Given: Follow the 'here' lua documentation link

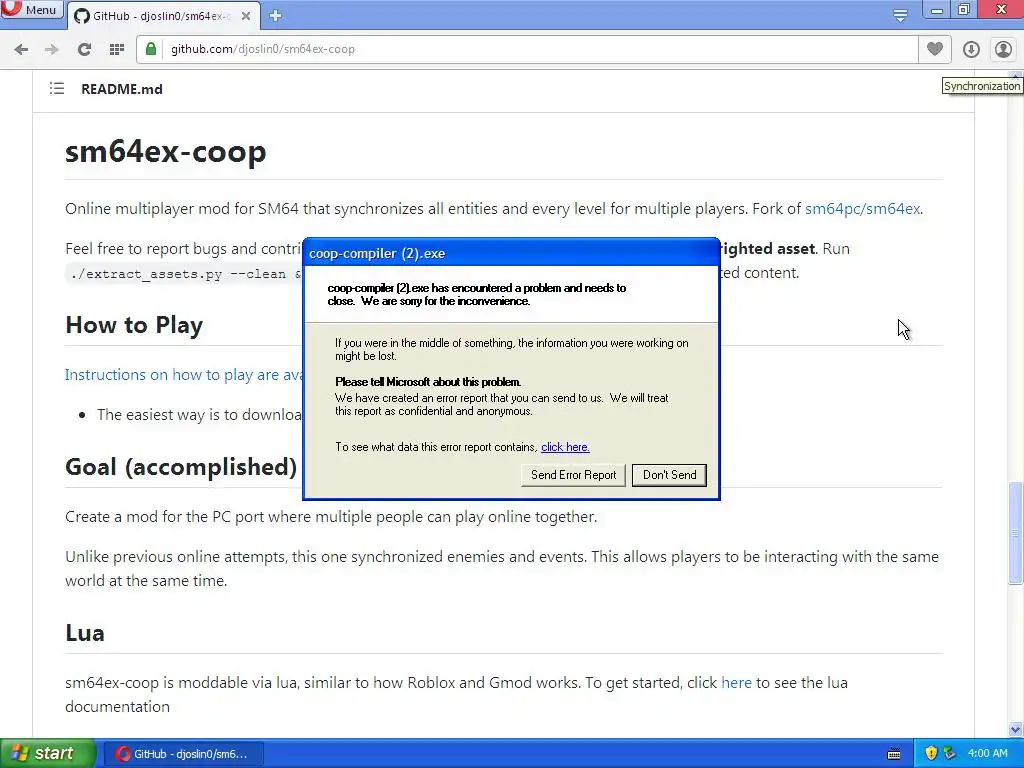Looking at the screenshot, I should 736,682.
